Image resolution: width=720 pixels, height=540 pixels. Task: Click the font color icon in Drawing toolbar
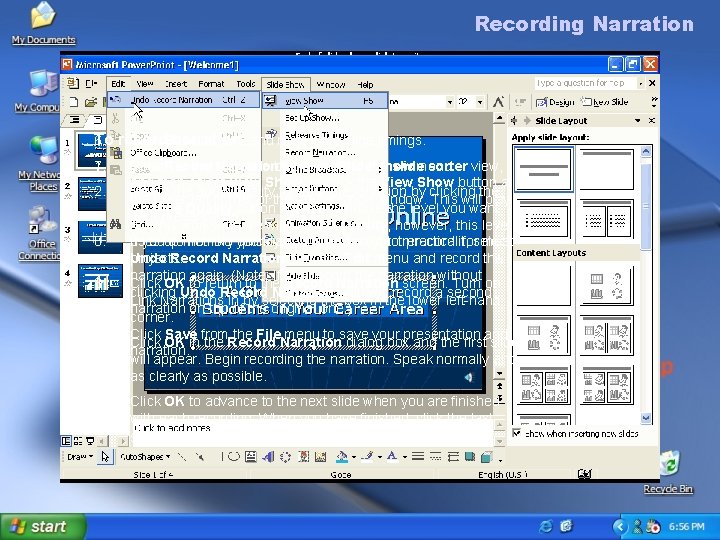pos(392,456)
